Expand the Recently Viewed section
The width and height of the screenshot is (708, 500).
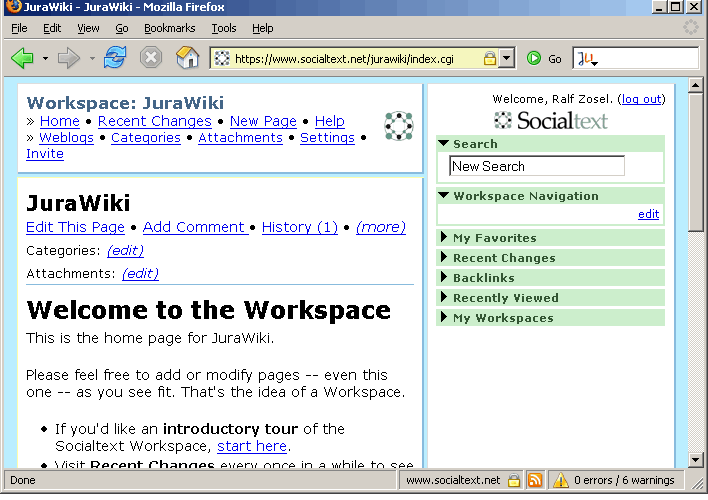[444, 298]
